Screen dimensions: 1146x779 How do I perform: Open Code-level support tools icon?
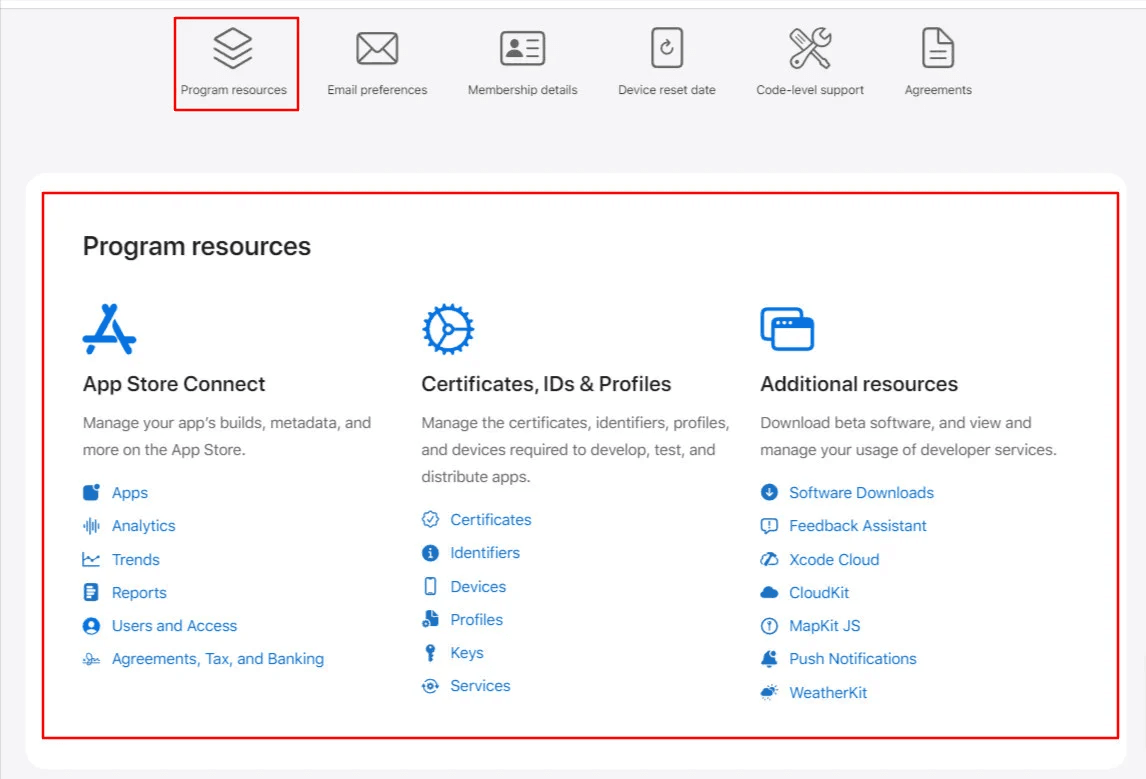coord(810,48)
